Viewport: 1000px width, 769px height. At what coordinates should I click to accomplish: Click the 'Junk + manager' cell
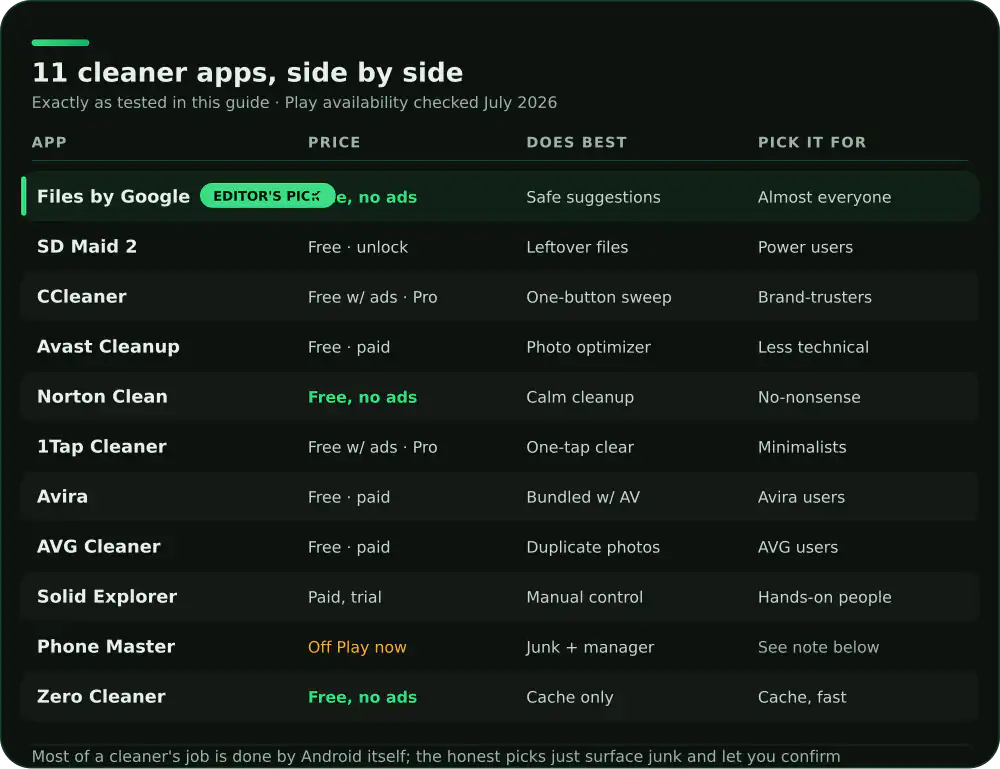[x=590, y=647]
